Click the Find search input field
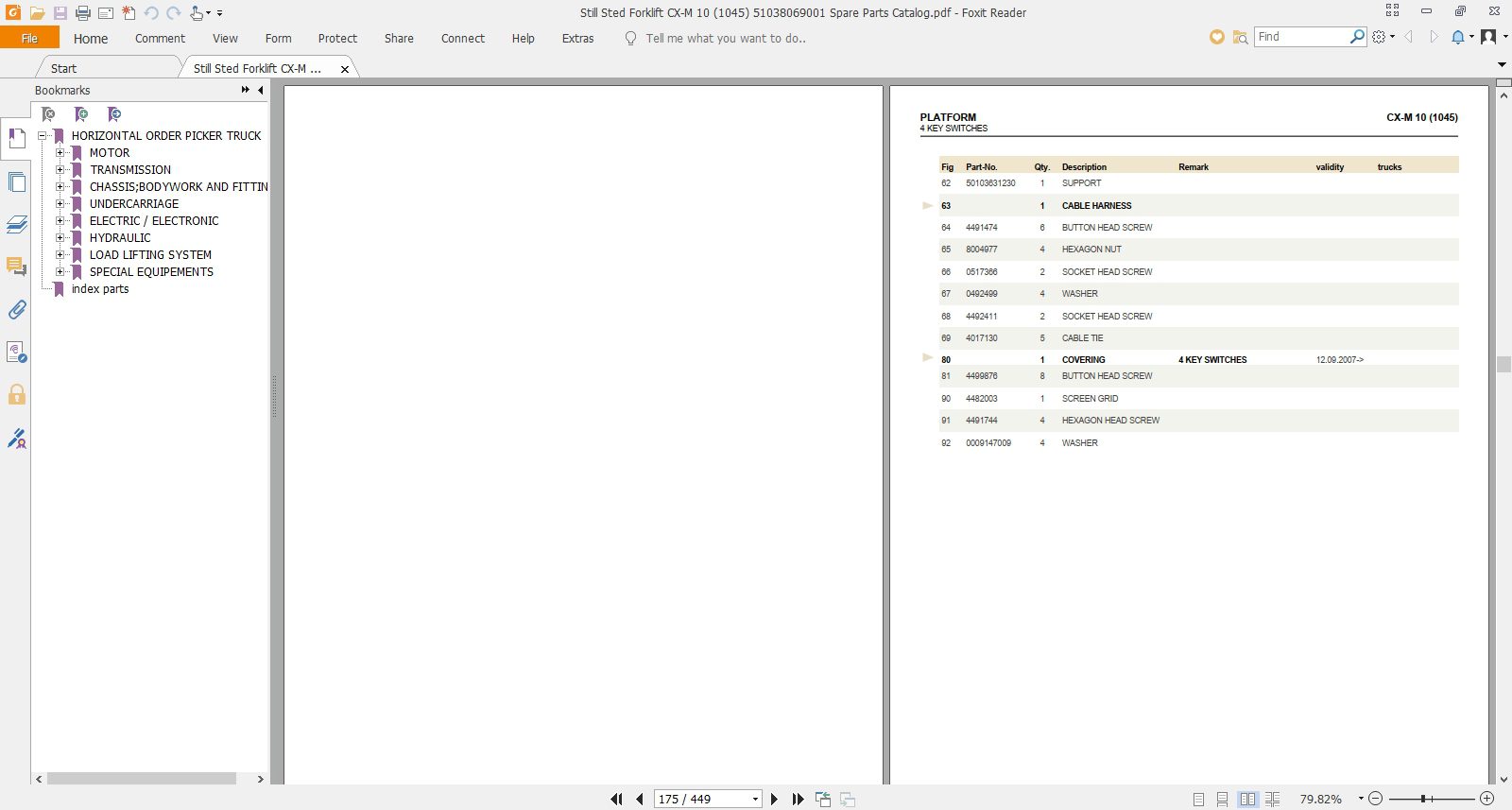The height and width of the screenshot is (810, 1512). (1301, 37)
